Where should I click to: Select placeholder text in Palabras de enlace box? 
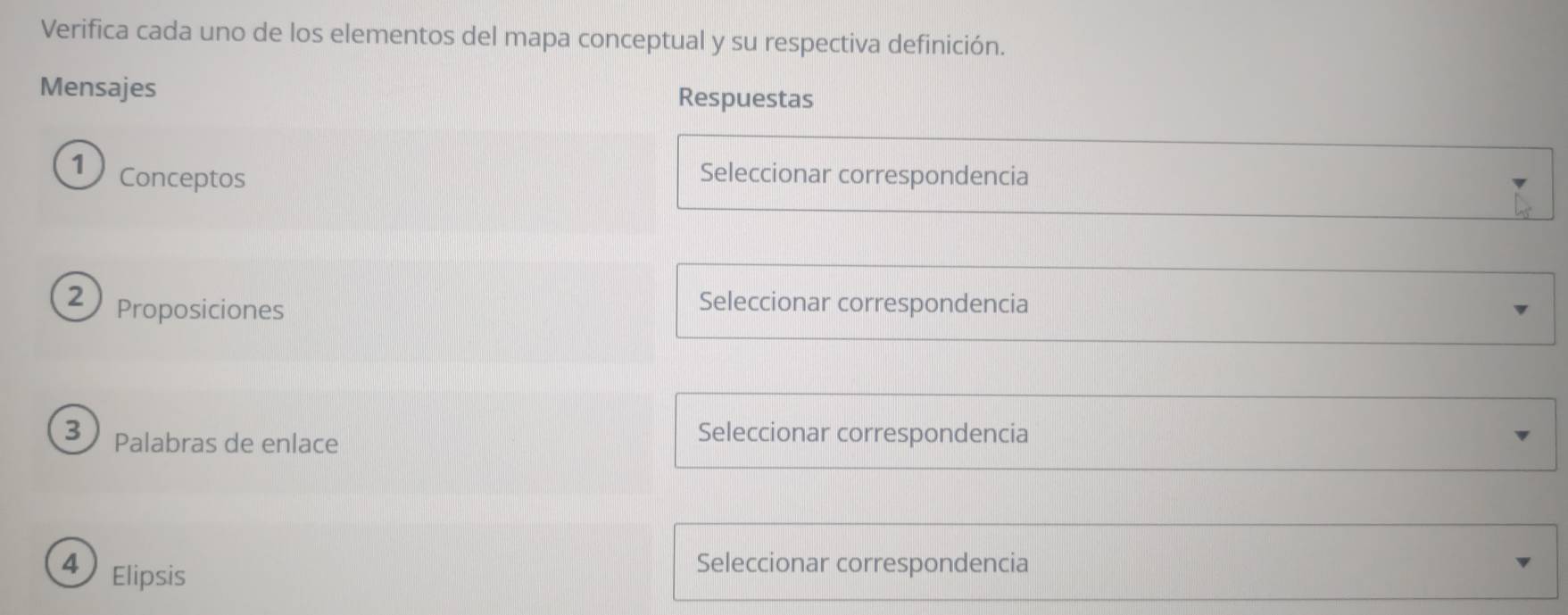click(x=862, y=433)
